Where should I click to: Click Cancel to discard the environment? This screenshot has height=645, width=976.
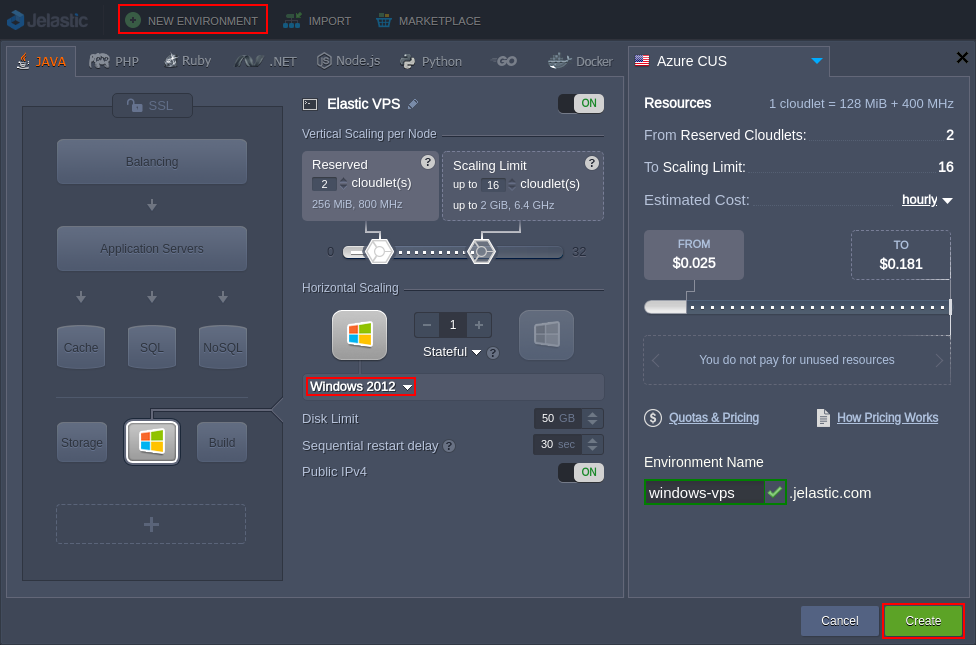pyautogui.click(x=840, y=621)
